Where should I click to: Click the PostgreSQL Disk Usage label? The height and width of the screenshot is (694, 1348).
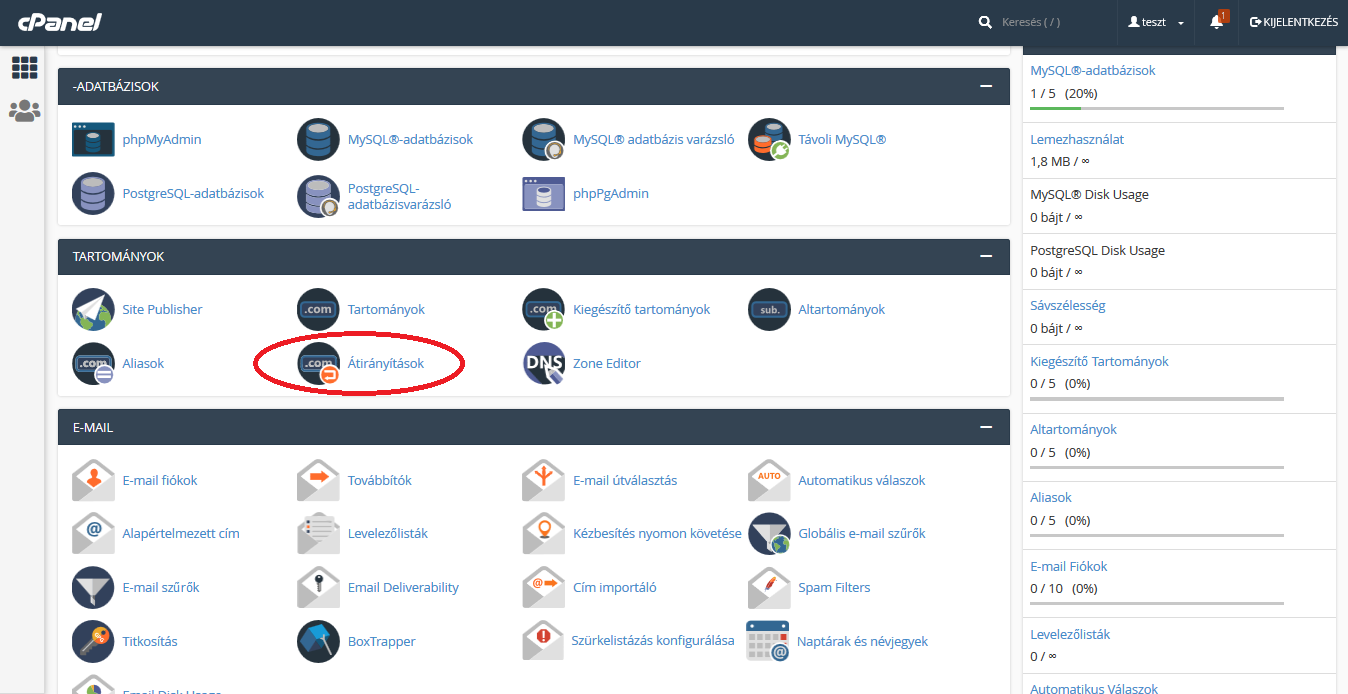click(x=1097, y=250)
